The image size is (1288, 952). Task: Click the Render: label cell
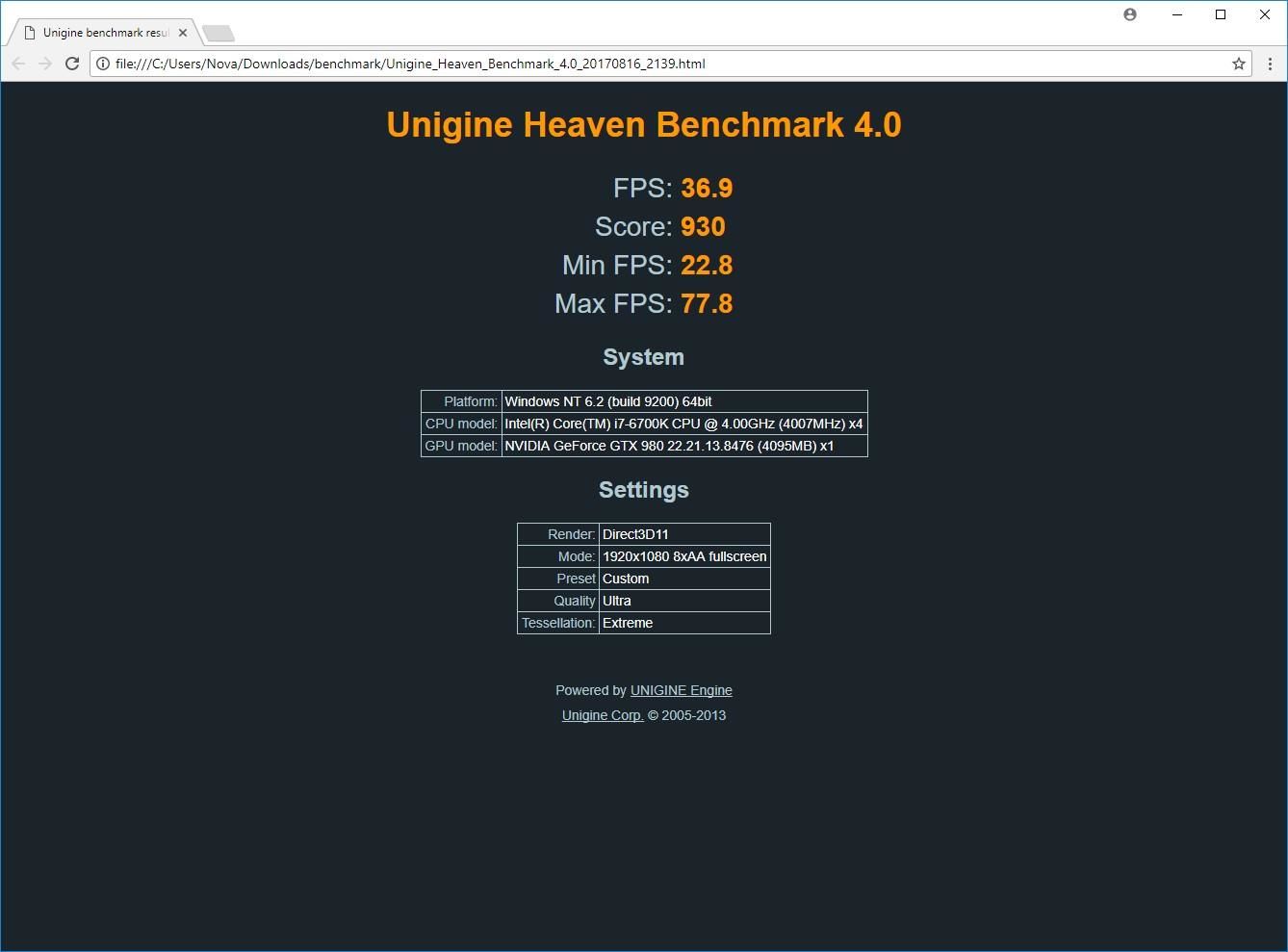coord(558,534)
